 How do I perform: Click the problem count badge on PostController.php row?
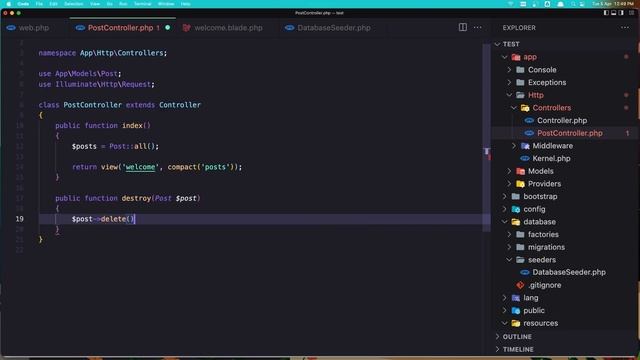tap(627, 133)
